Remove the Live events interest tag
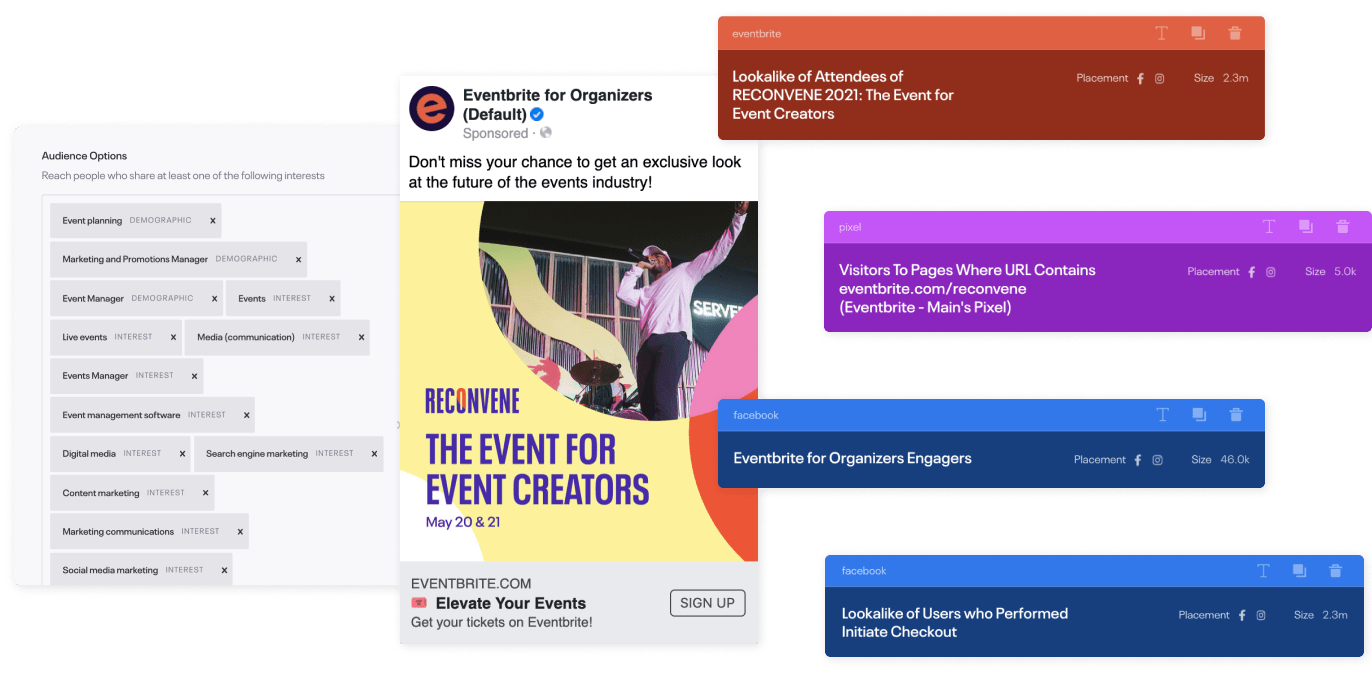Viewport: 1372px width, 683px height. [x=173, y=338]
